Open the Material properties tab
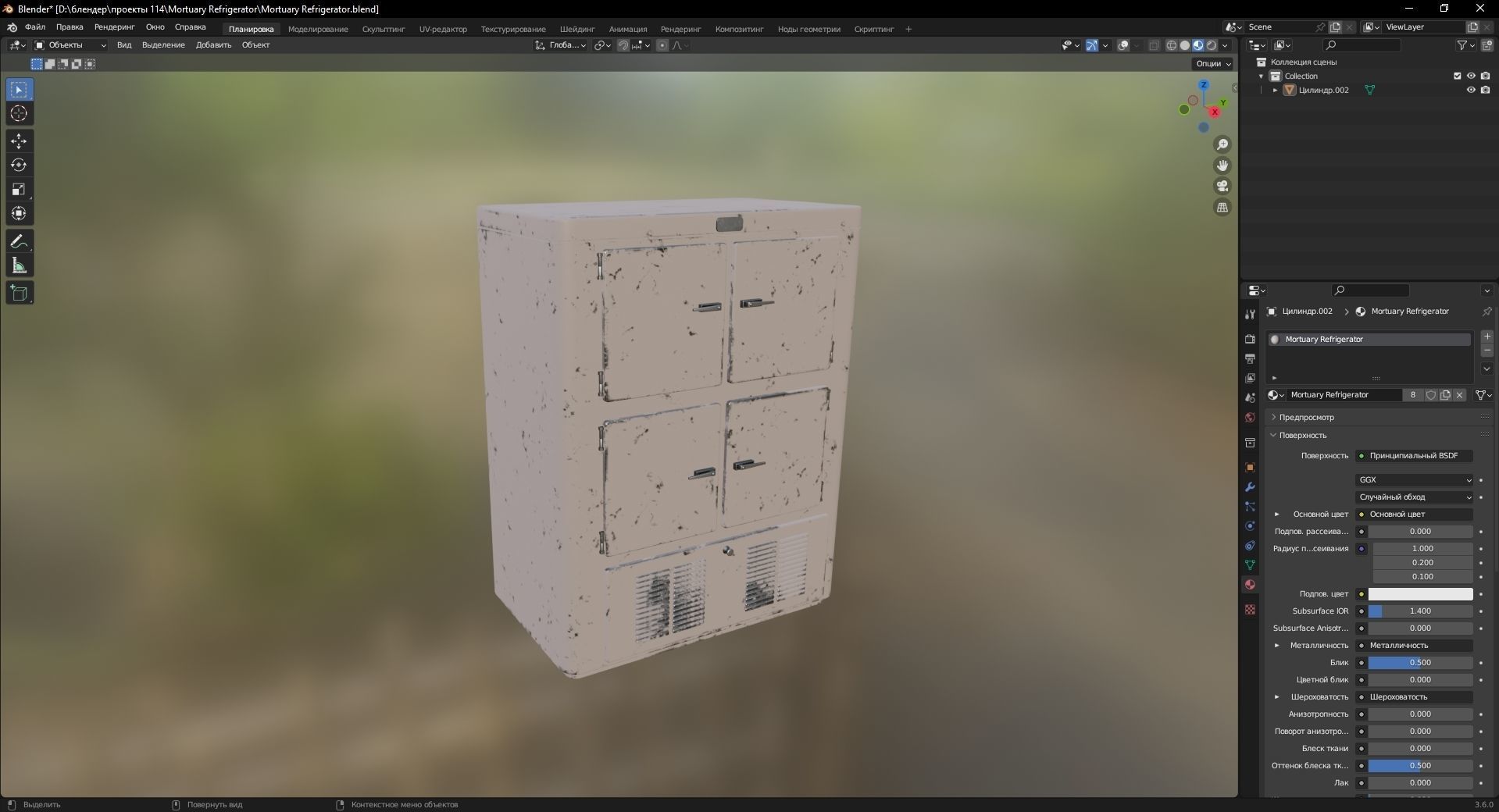This screenshot has height=812, width=1499. [1250, 585]
